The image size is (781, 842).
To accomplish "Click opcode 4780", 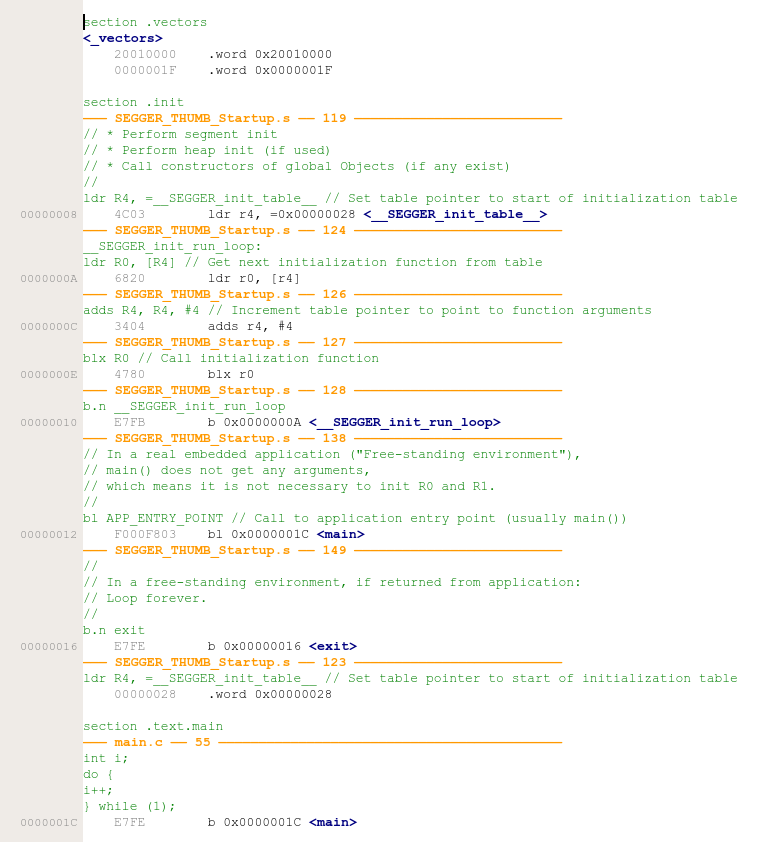I will click(129, 375).
